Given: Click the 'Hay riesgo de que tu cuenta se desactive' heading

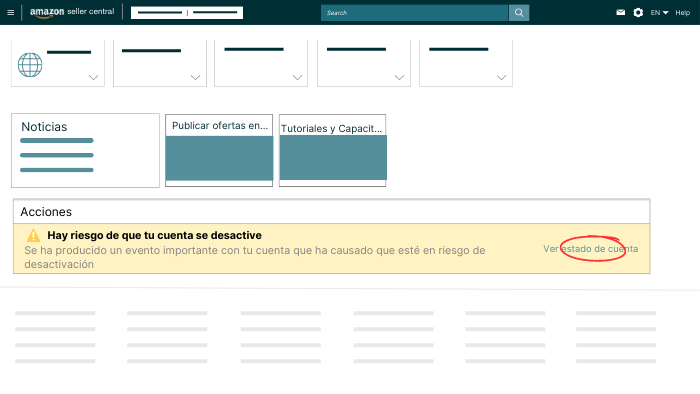Looking at the screenshot, I should 154,235.
